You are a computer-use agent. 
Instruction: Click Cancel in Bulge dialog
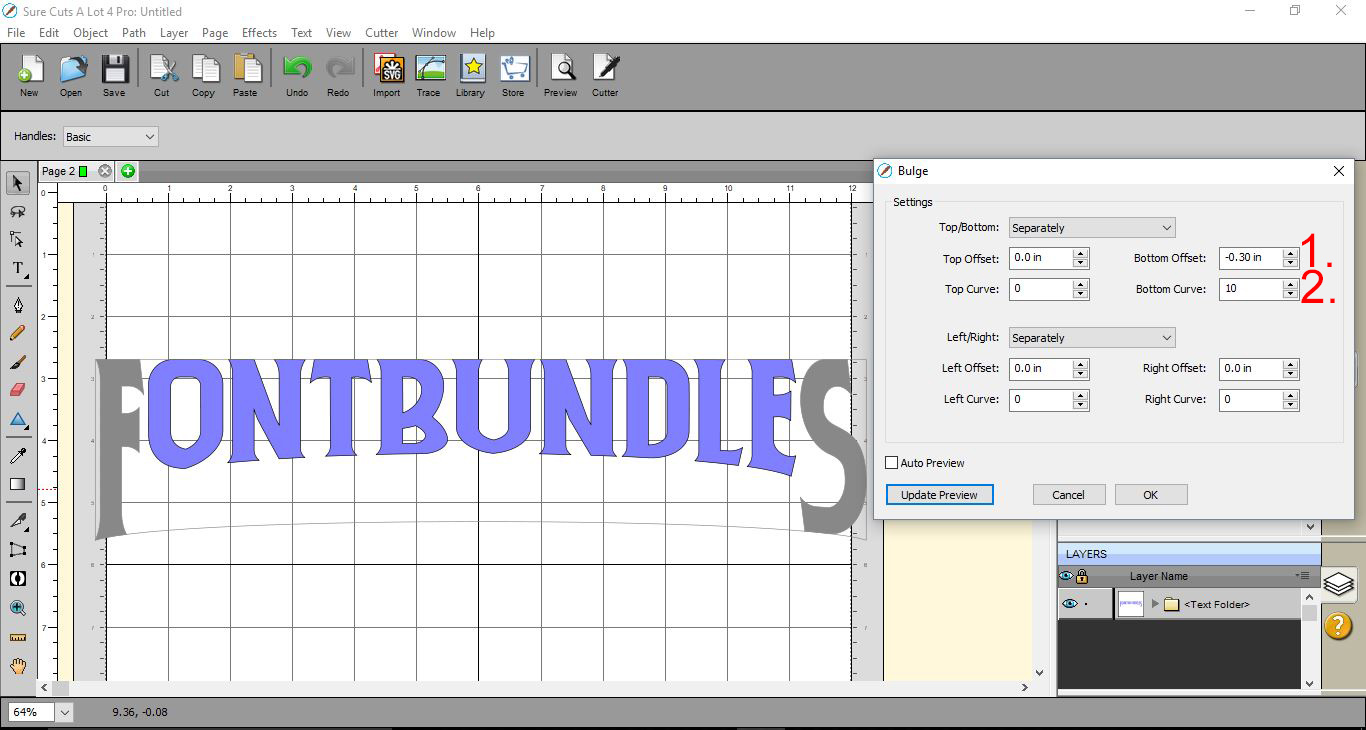(1068, 494)
